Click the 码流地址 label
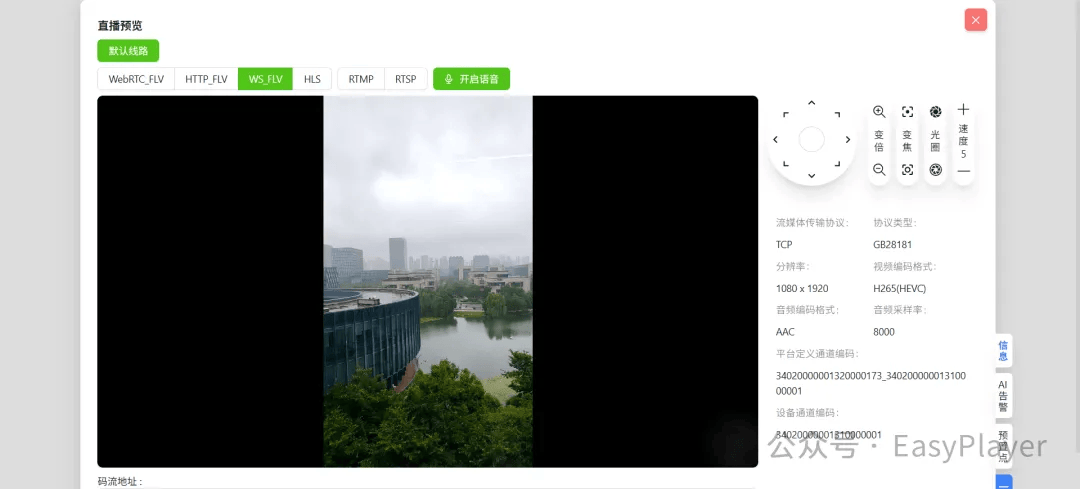 click(x=120, y=481)
